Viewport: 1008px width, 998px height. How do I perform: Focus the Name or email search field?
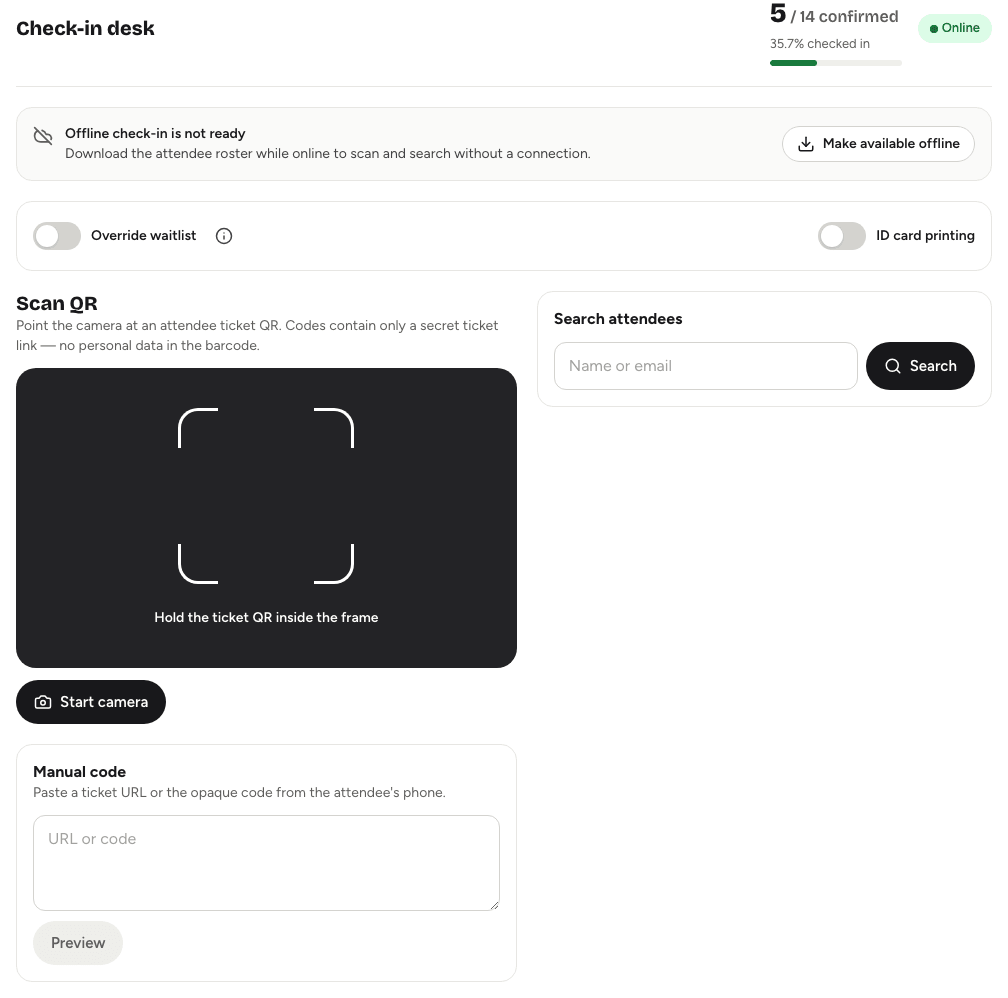(x=706, y=366)
